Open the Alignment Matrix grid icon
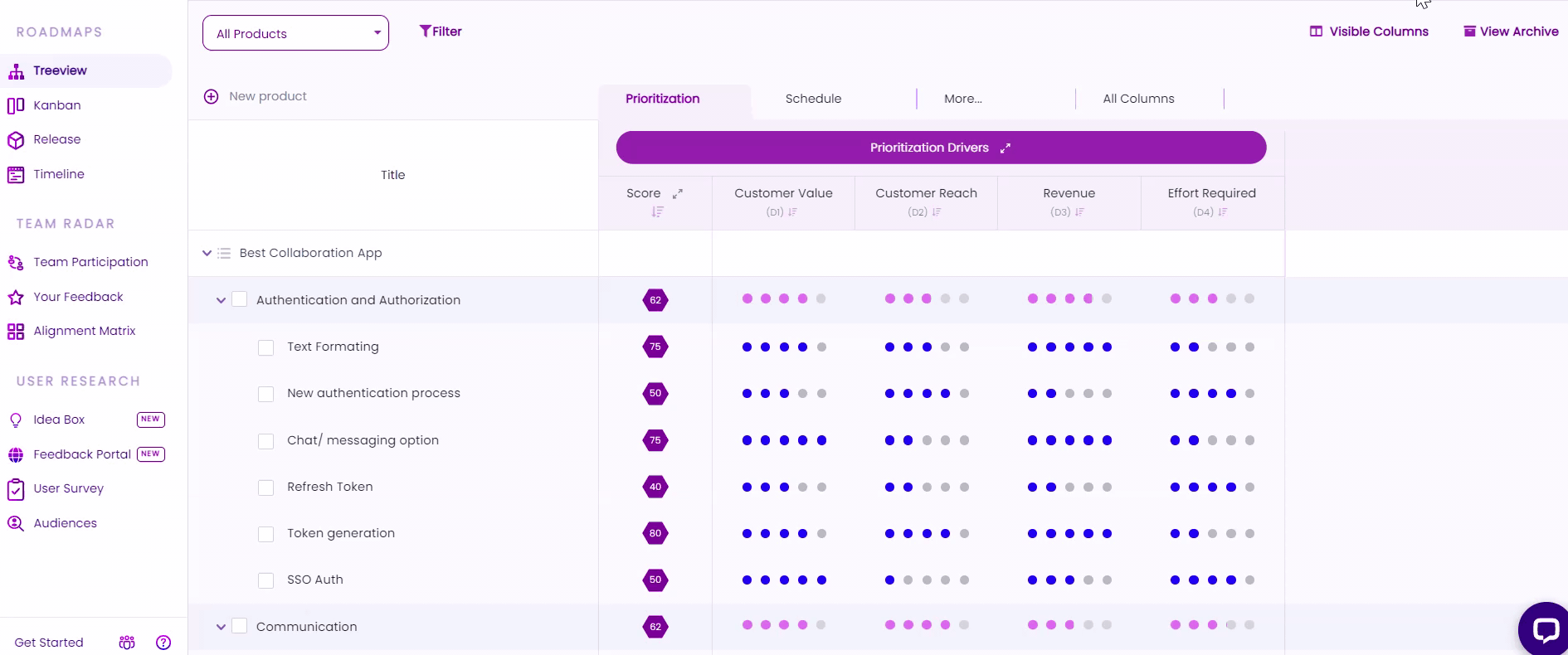Screen dimensions: 1568x655 pos(16,332)
